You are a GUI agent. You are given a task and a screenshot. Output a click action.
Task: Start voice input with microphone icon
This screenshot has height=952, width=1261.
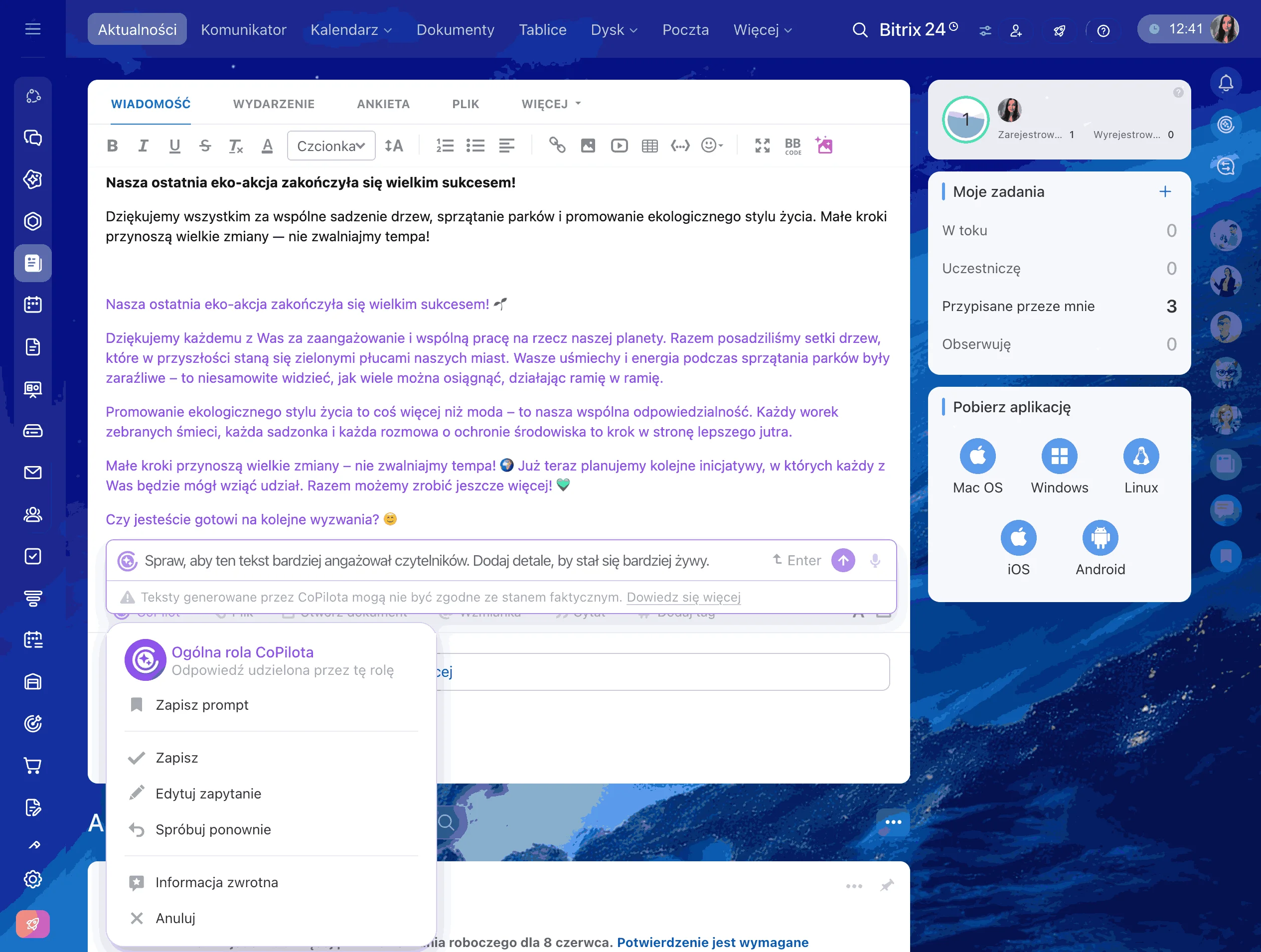[875, 560]
